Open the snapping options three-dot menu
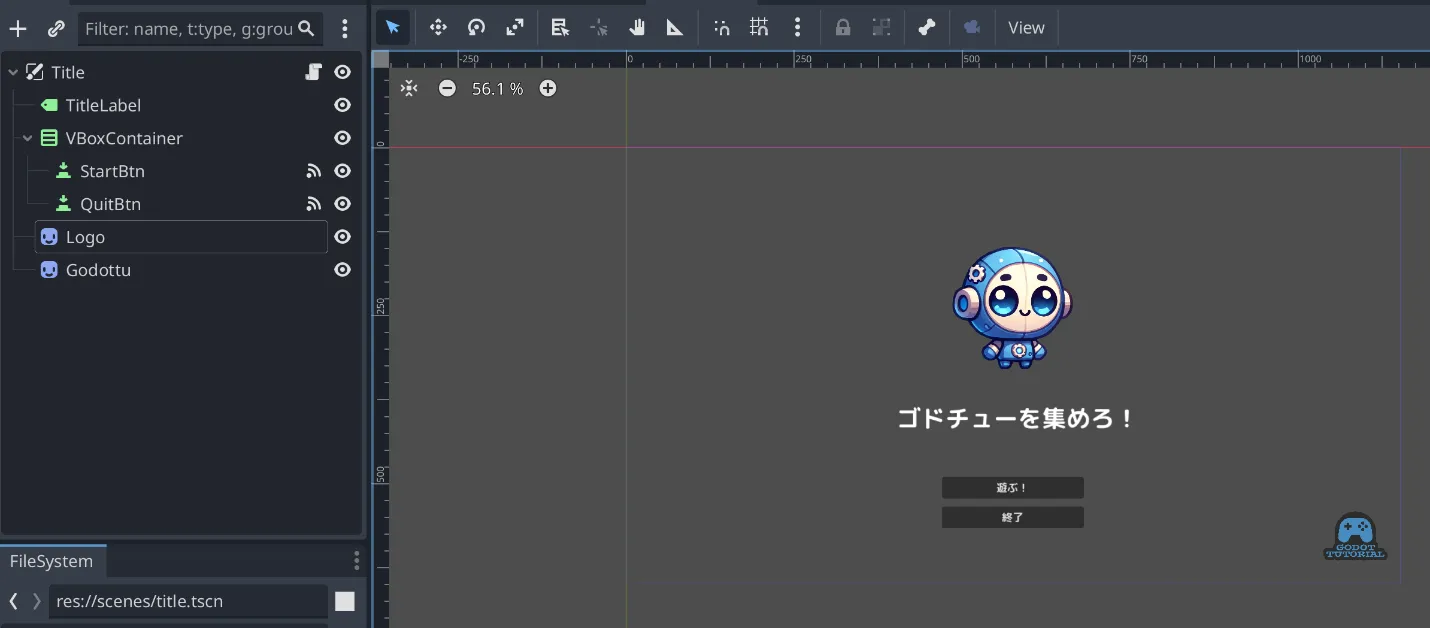 tap(797, 28)
